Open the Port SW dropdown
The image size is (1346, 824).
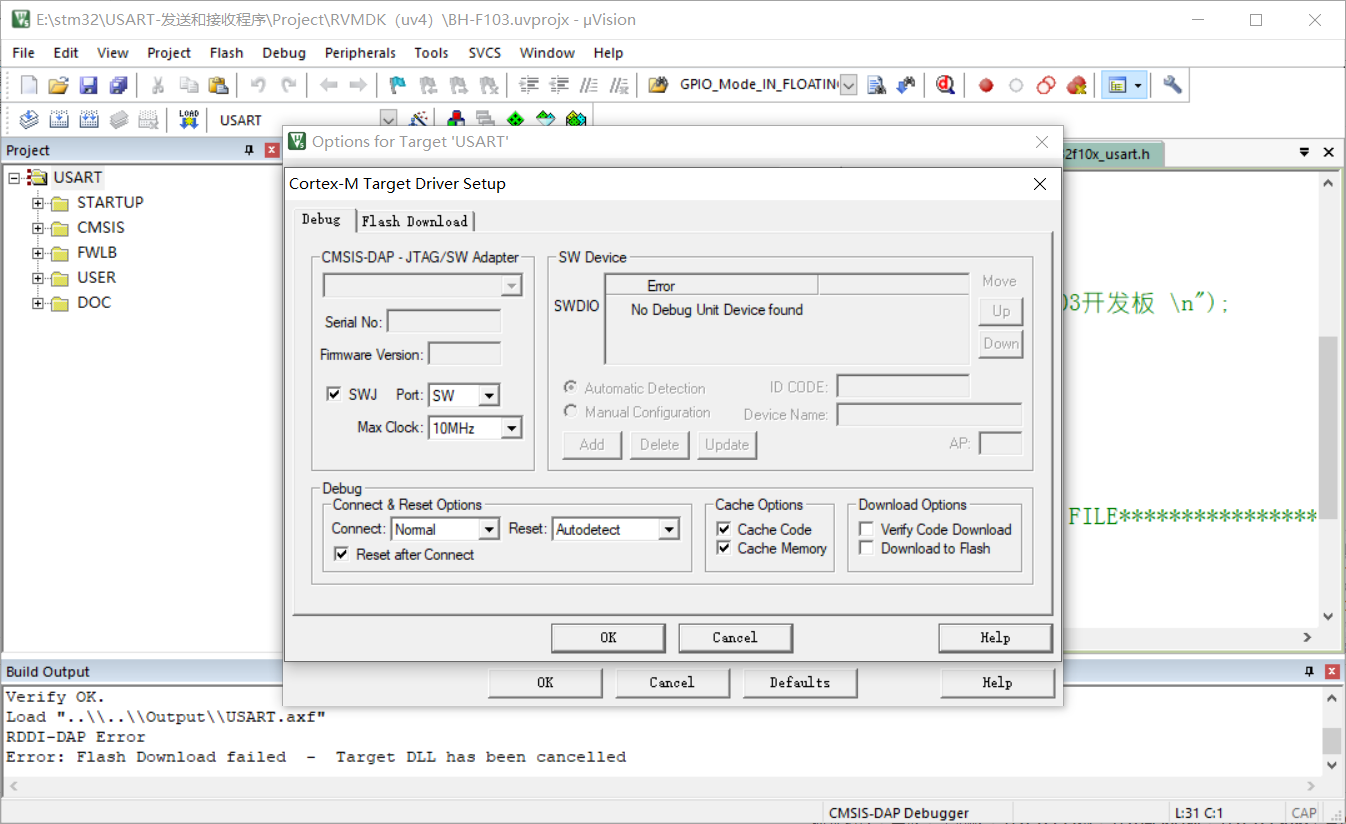click(x=488, y=396)
